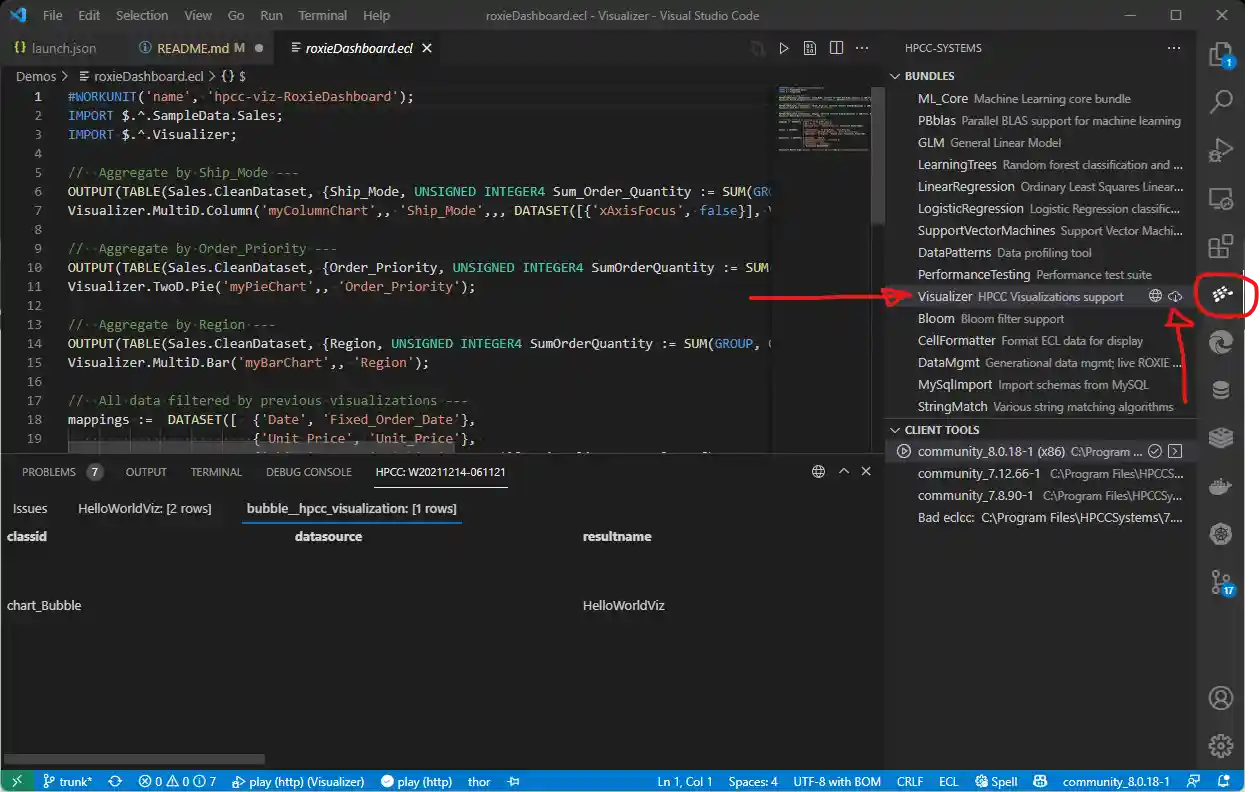1260x792 pixels.
Task: Click the globe icon in Visualizer row
Action: point(1155,297)
